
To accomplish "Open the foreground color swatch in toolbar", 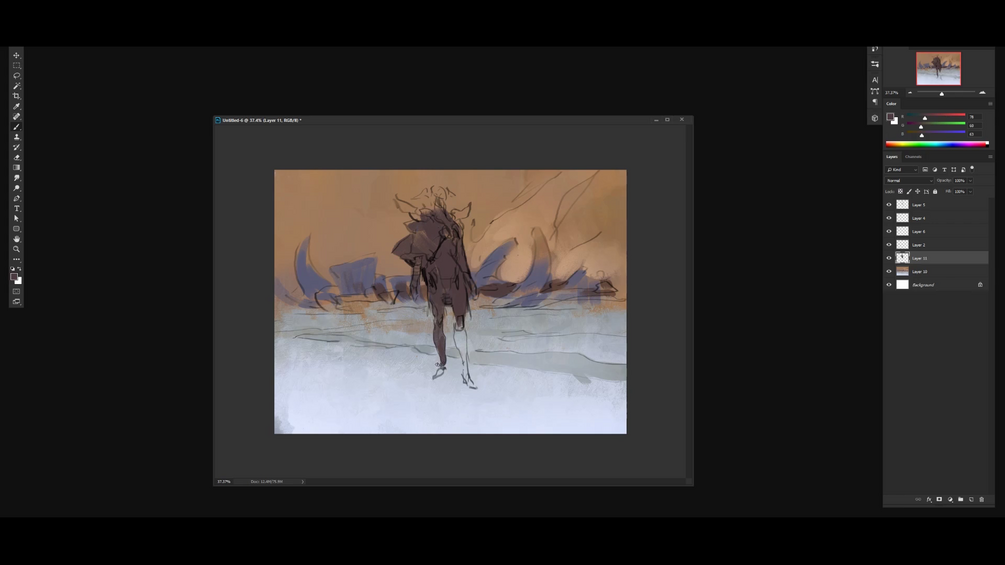I will tap(14, 277).
